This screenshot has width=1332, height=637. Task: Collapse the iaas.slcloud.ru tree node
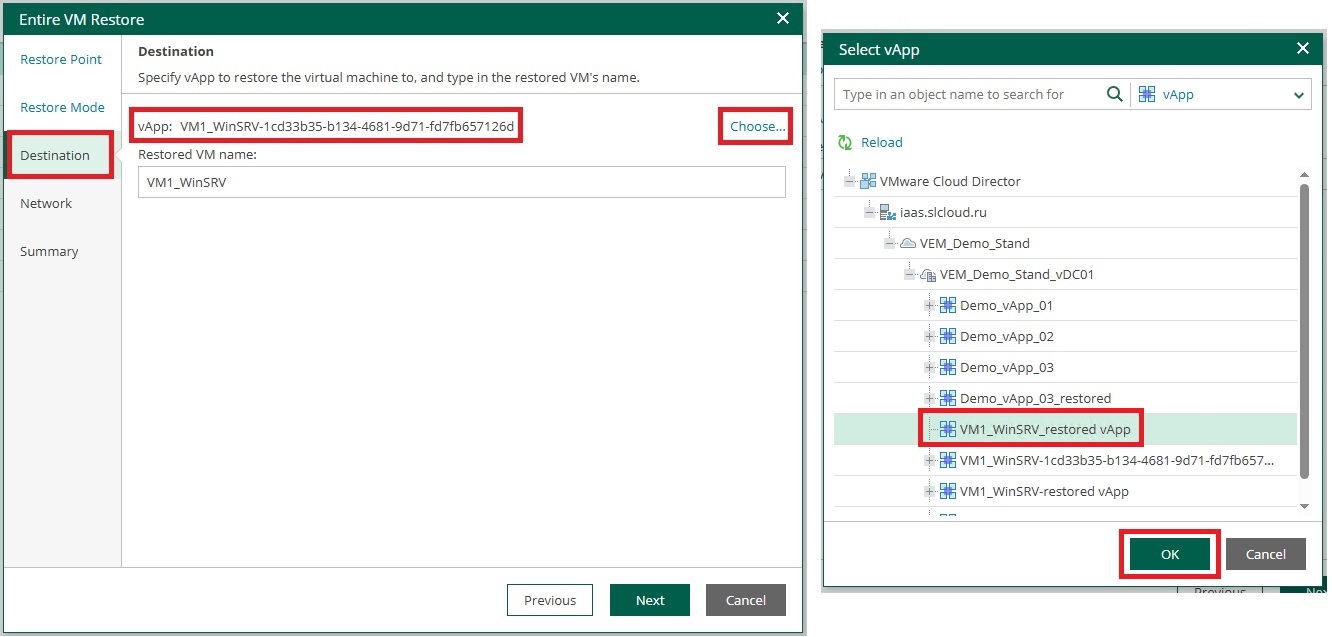[x=870, y=212]
